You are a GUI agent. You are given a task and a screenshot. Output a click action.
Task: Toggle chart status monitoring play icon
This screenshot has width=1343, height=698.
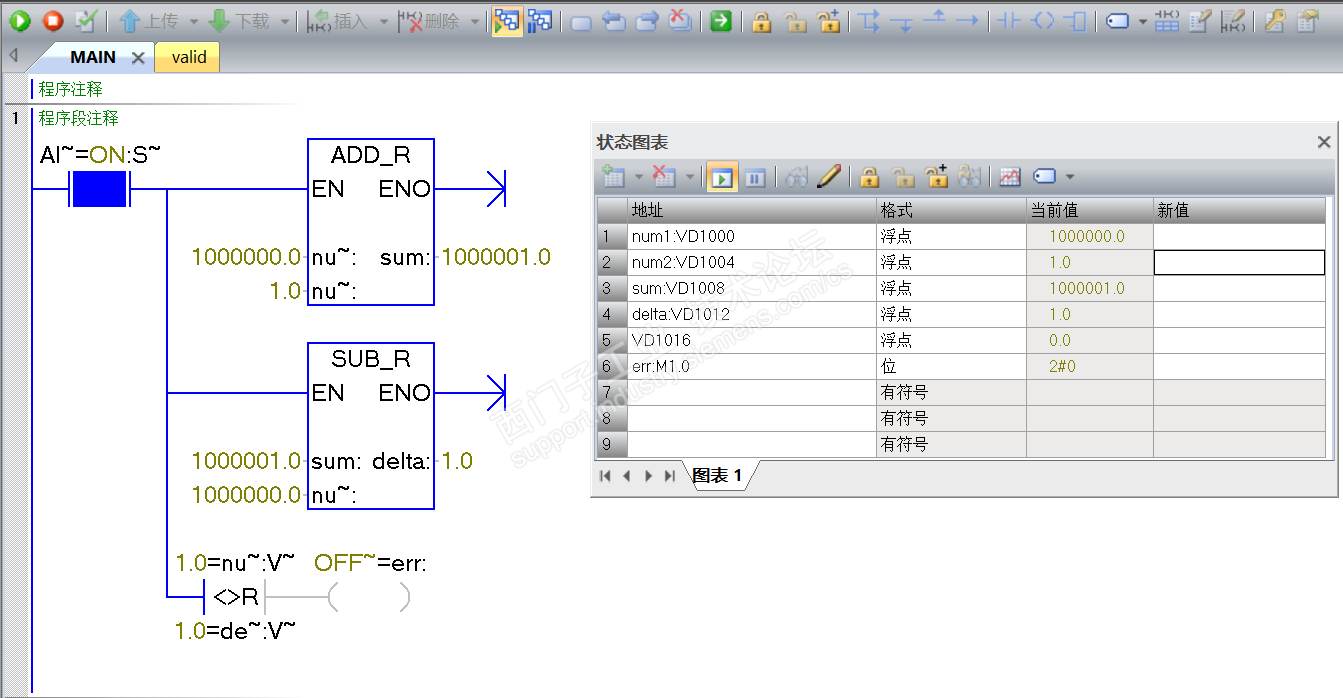722,177
